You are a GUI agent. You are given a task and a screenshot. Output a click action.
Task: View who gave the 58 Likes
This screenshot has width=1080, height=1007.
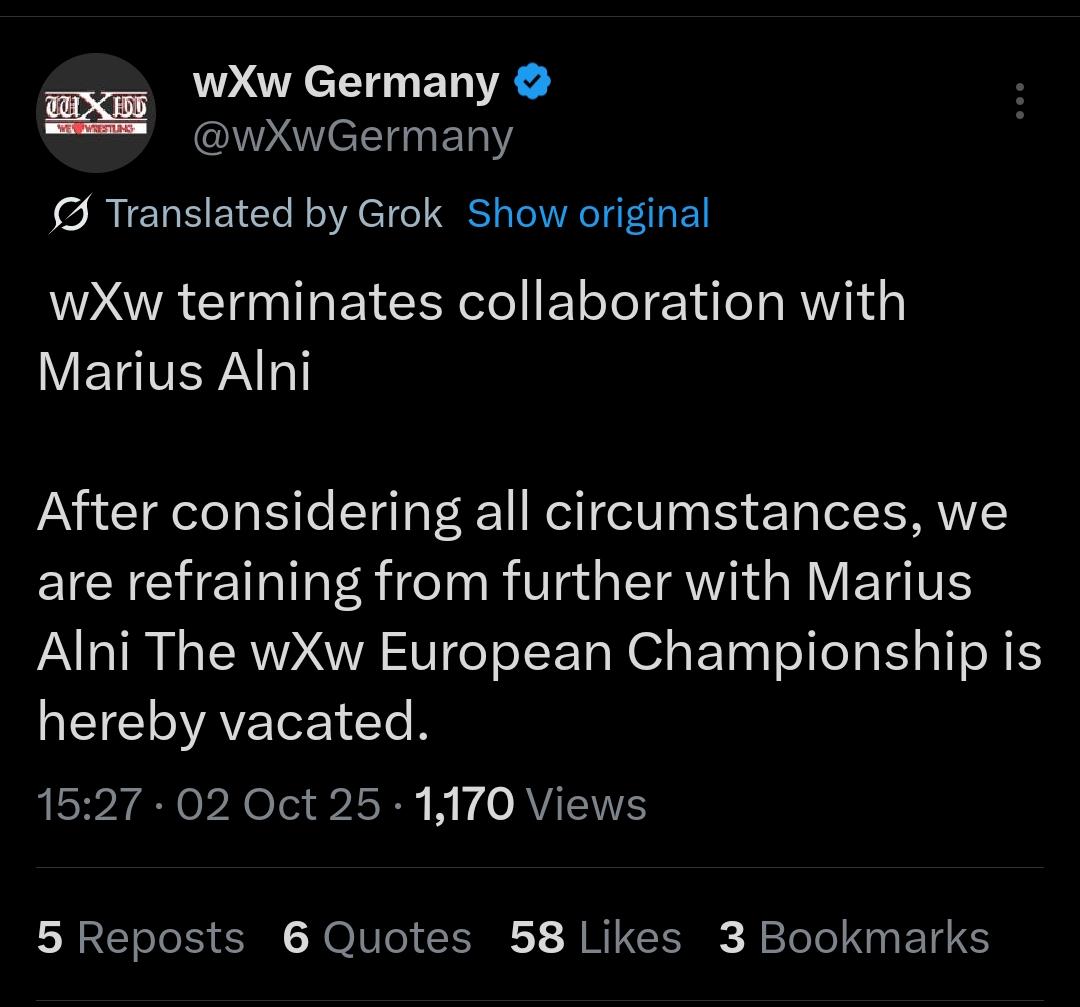595,938
